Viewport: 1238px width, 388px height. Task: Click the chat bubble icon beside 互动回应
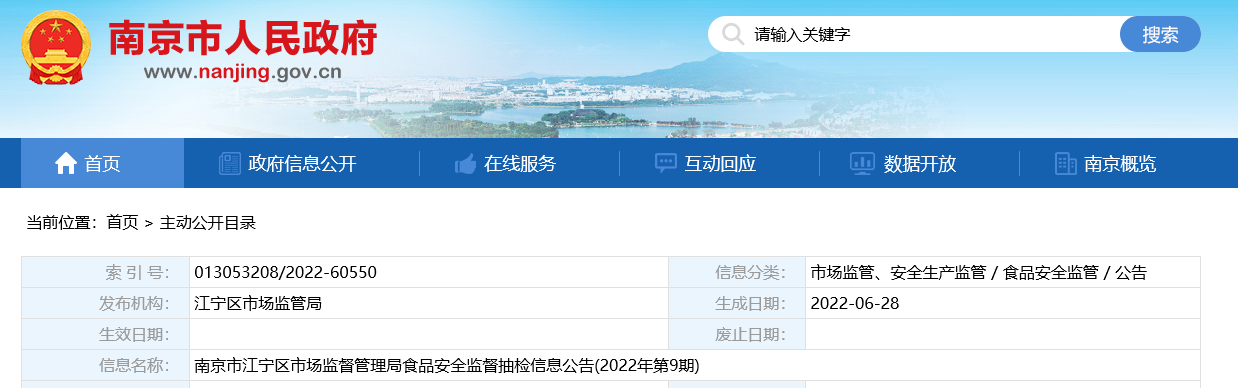(x=665, y=164)
